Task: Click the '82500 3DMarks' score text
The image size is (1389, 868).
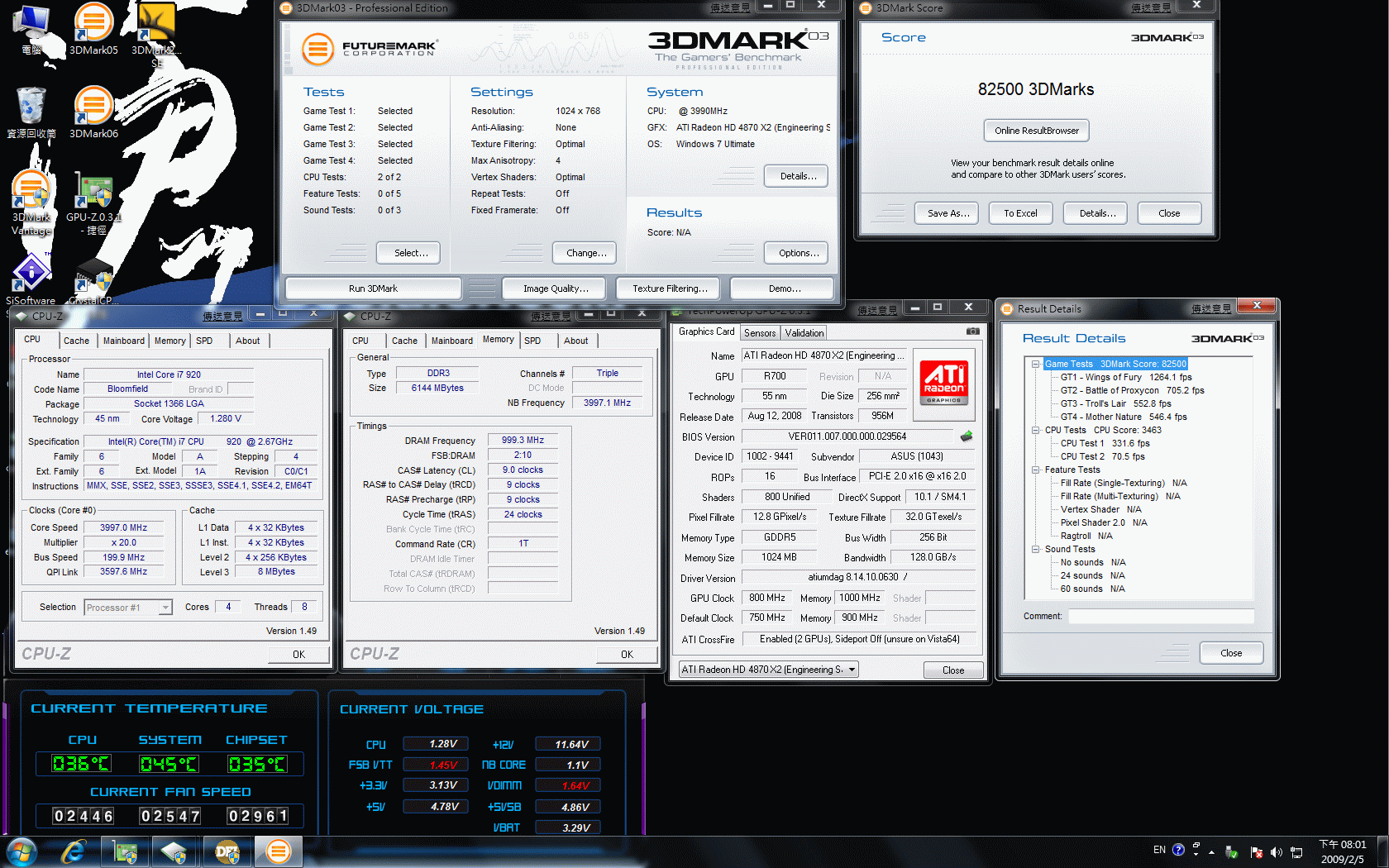Action: (1036, 89)
